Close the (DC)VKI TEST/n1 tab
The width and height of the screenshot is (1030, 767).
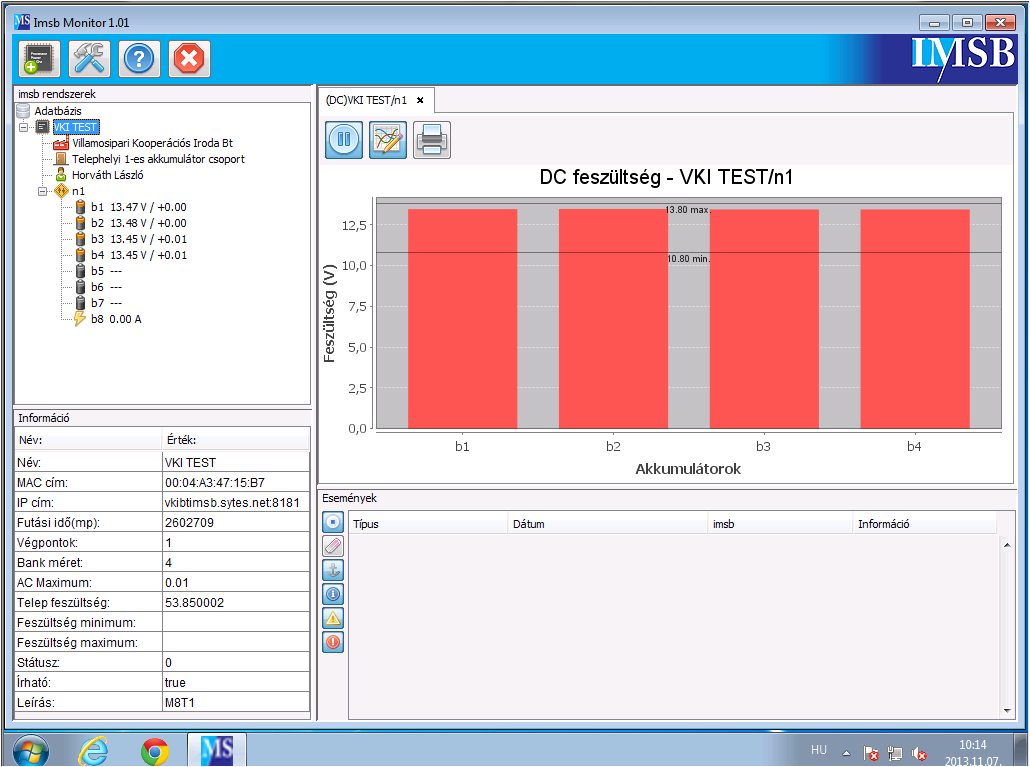(x=420, y=100)
